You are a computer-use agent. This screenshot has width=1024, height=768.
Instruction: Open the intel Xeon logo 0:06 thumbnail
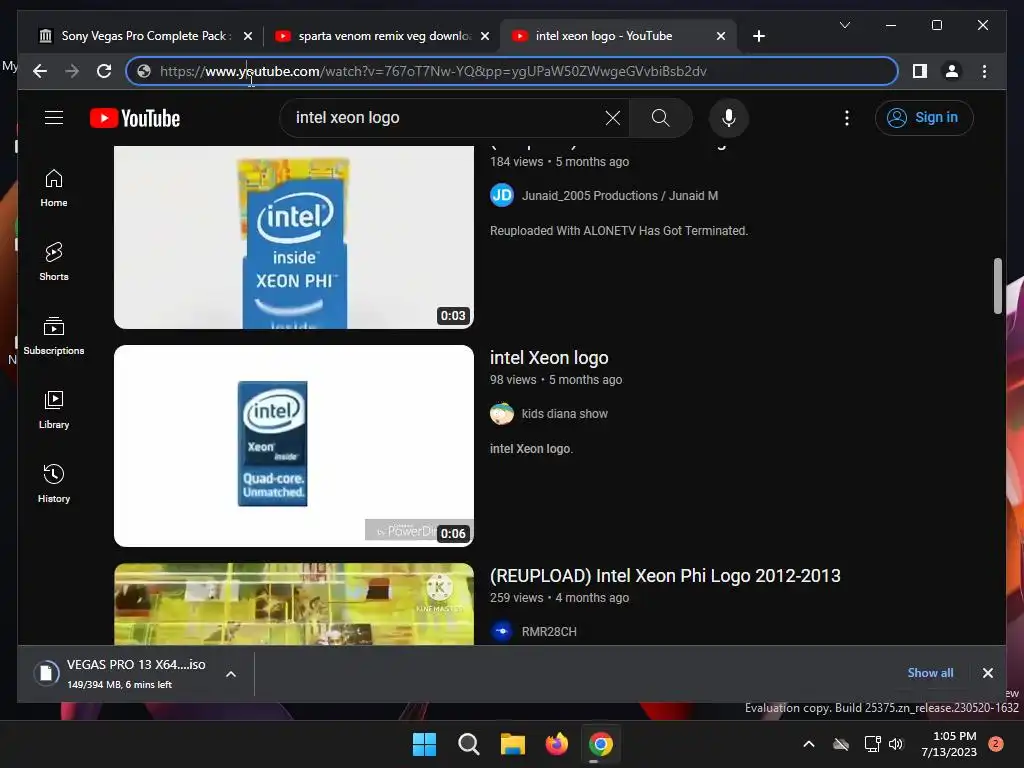pyautogui.click(x=294, y=445)
